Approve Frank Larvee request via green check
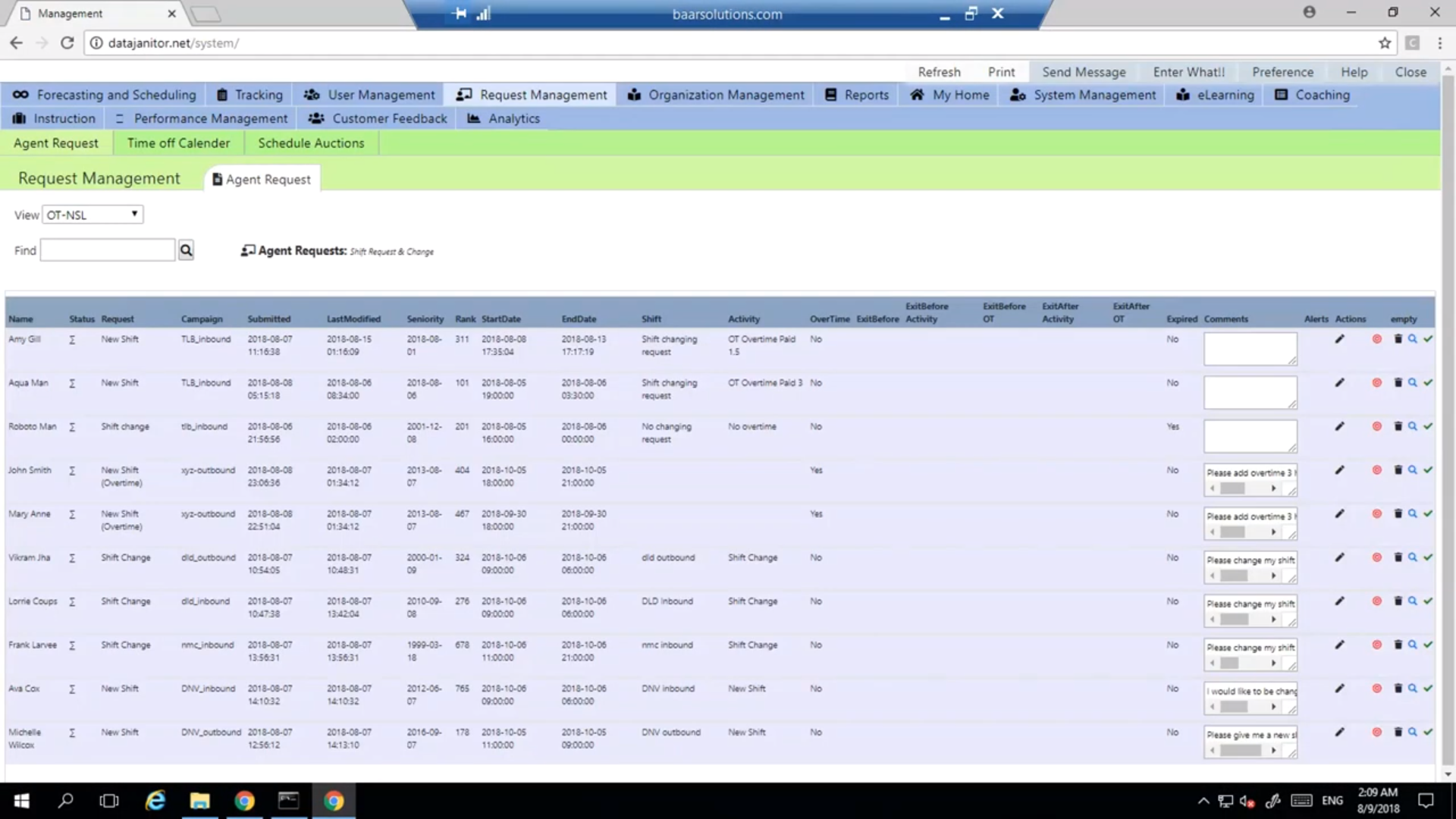Image resolution: width=1456 pixels, height=819 pixels. [x=1427, y=645]
